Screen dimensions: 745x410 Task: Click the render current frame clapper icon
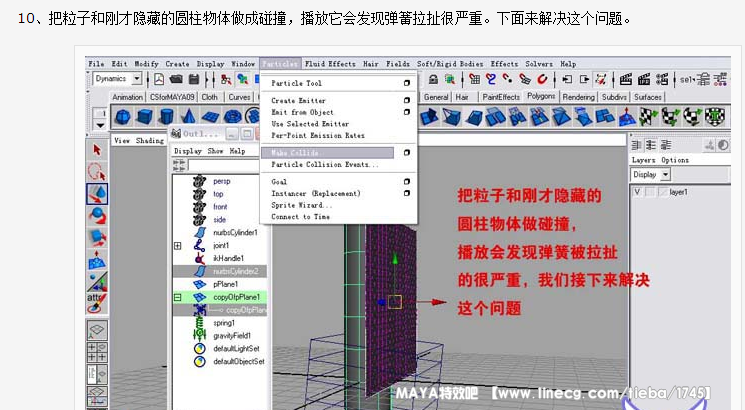click(x=626, y=79)
